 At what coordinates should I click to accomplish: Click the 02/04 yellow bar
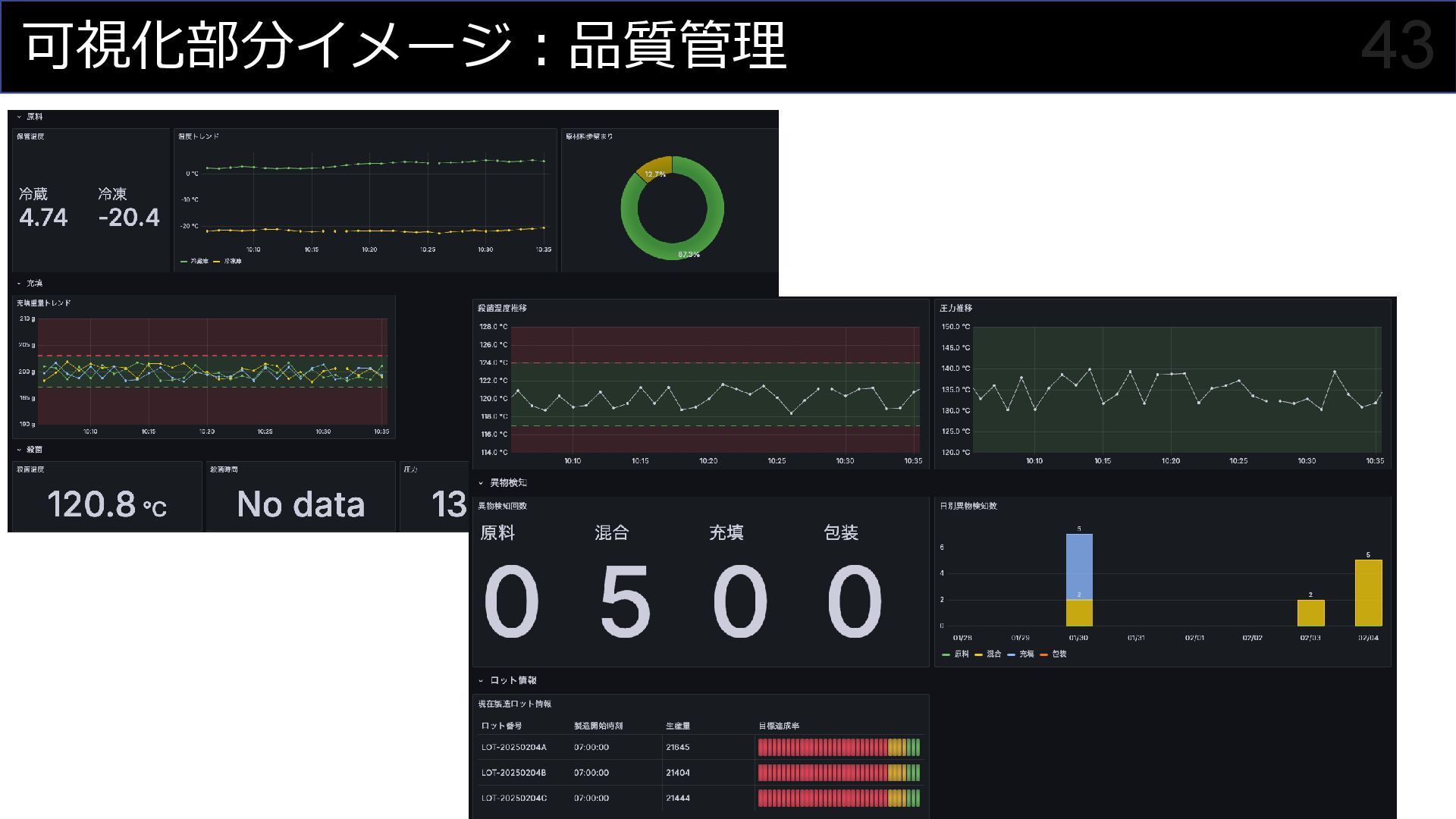[x=1368, y=593]
